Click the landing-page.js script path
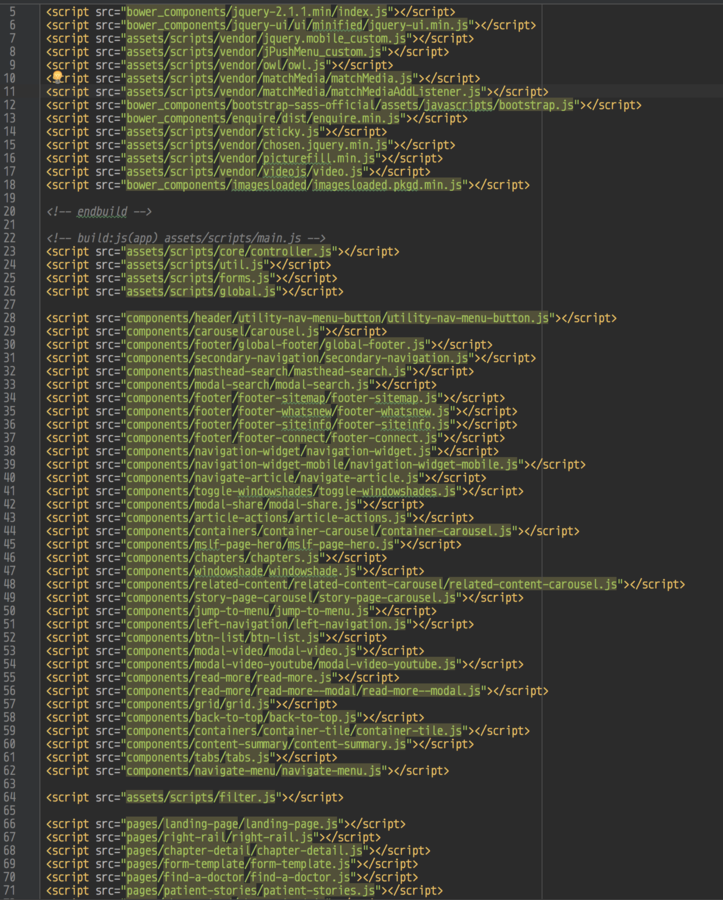Image resolution: width=723 pixels, height=900 pixels. 232,824
